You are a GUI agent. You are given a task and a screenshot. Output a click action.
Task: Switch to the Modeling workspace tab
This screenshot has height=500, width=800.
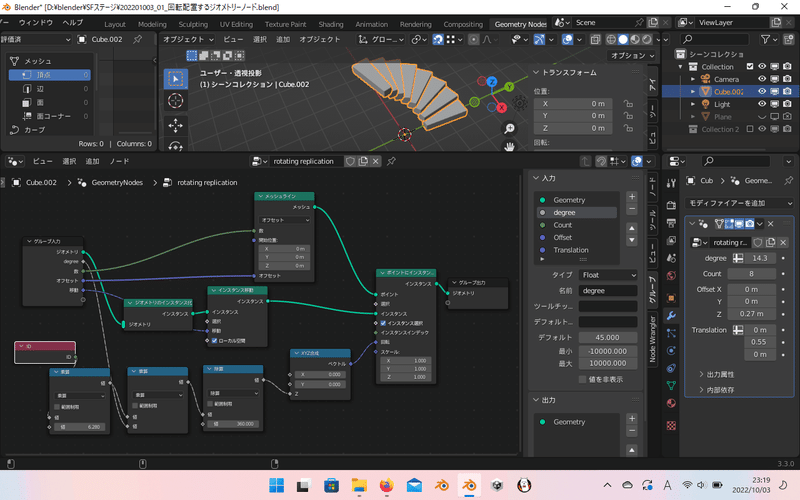pos(152,24)
